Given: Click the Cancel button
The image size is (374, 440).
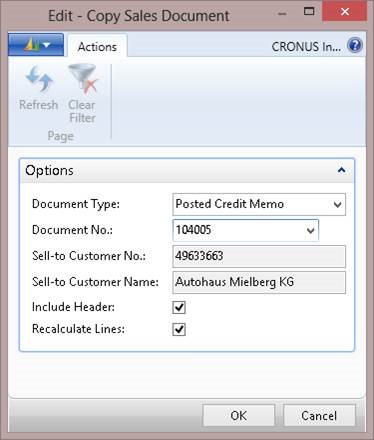Looking at the screenshot, I should 319,416.
